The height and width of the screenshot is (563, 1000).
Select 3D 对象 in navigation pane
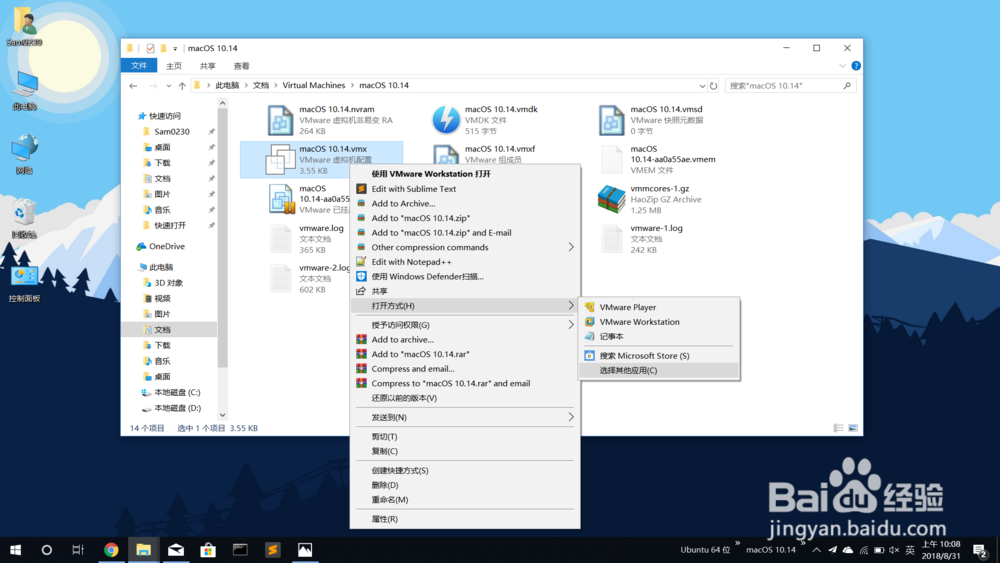pyautogui.click(x=168, y=282)
